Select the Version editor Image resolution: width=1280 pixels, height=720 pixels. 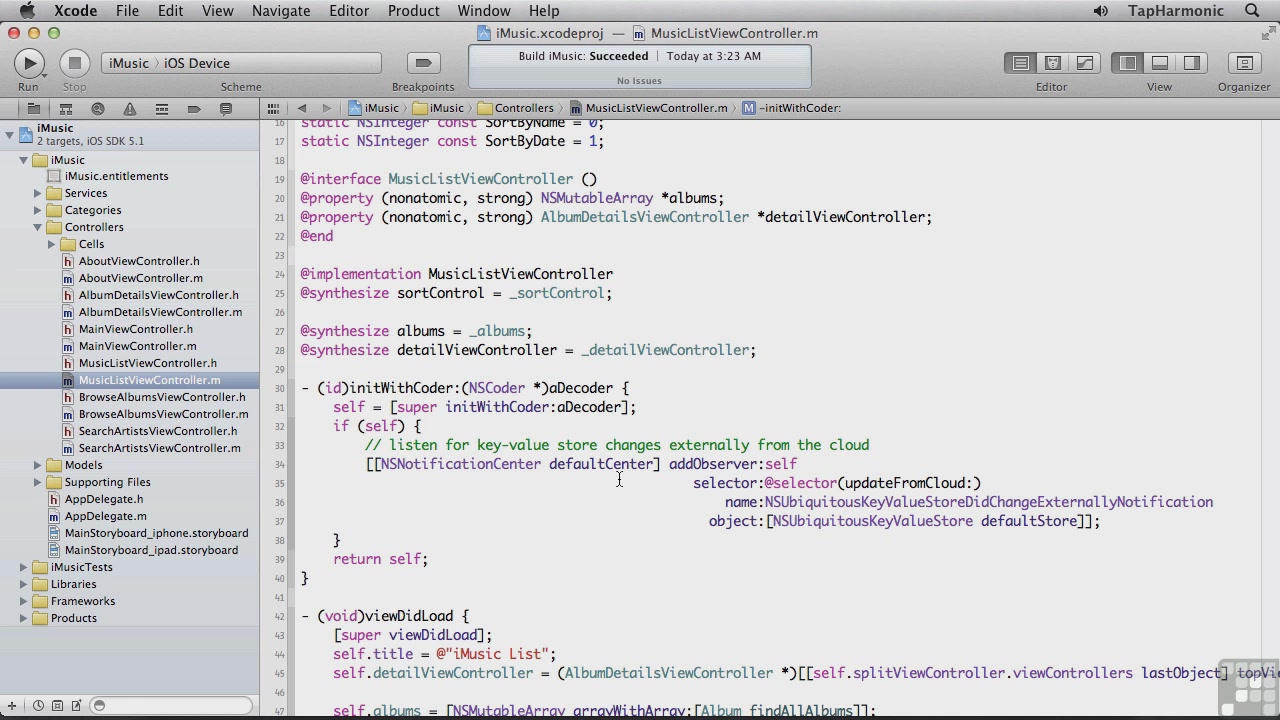[1085, 63]
